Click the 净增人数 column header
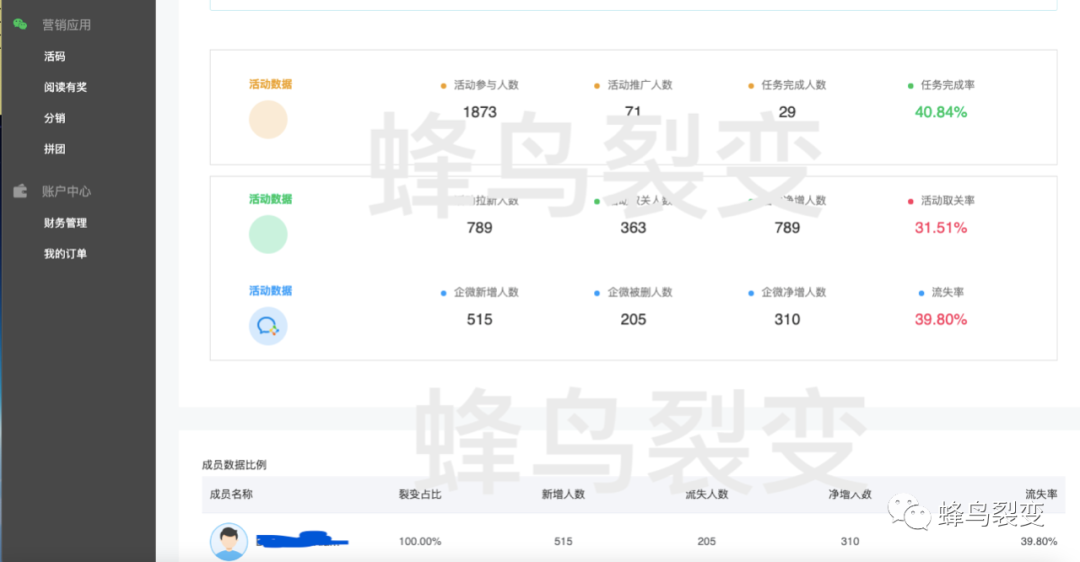Viewport: 1080px width, 562px height. 850,494
